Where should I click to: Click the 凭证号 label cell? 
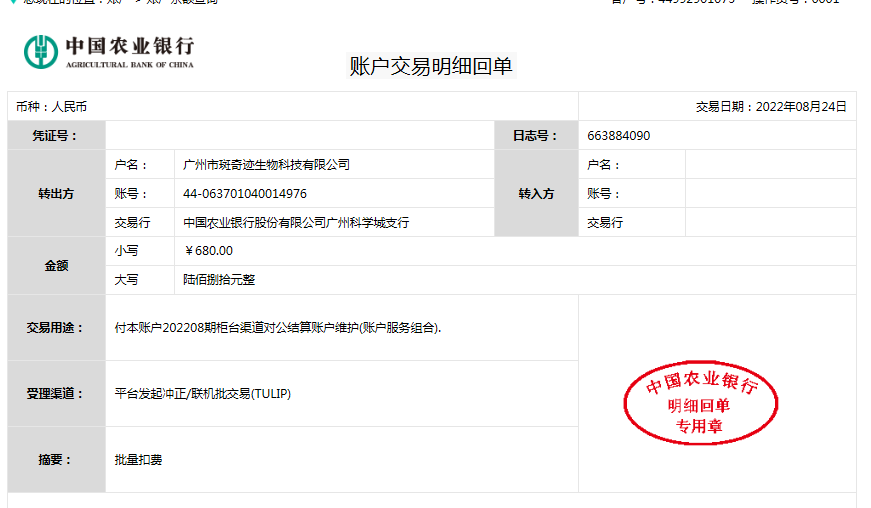56,135
